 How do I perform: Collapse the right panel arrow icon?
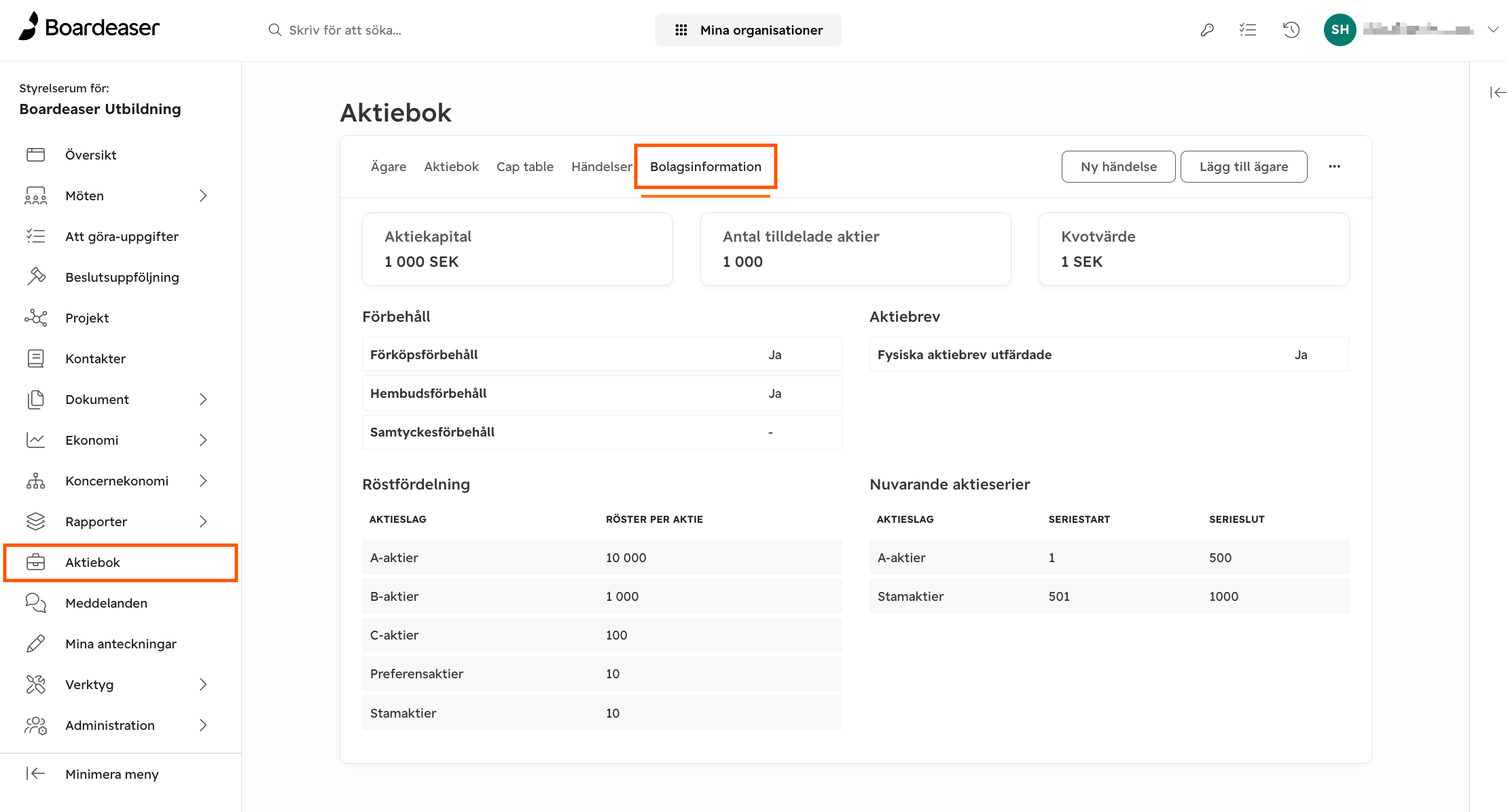(1498, 93)
